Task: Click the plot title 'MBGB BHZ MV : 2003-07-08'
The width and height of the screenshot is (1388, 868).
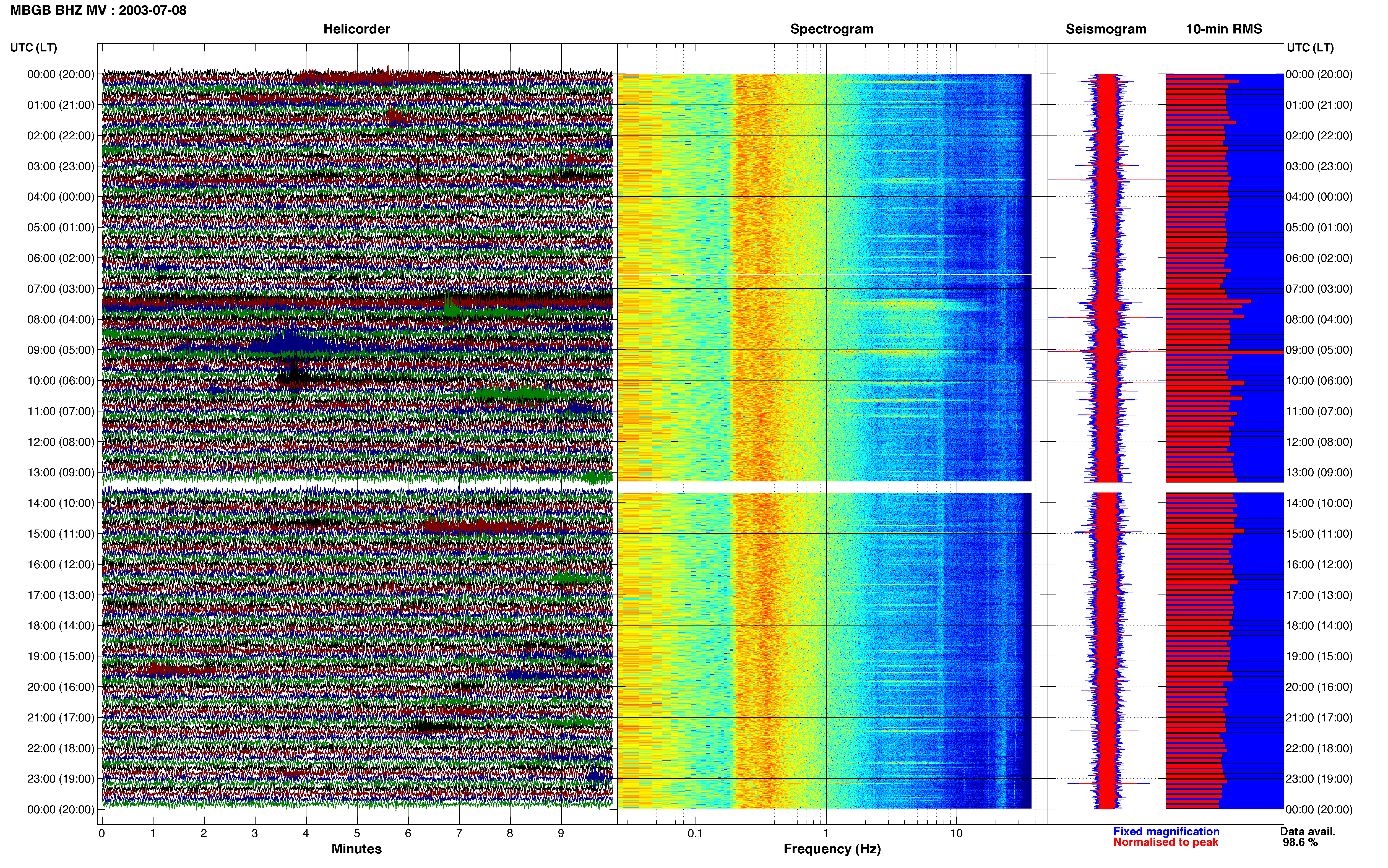Action: tap(98, 10)
